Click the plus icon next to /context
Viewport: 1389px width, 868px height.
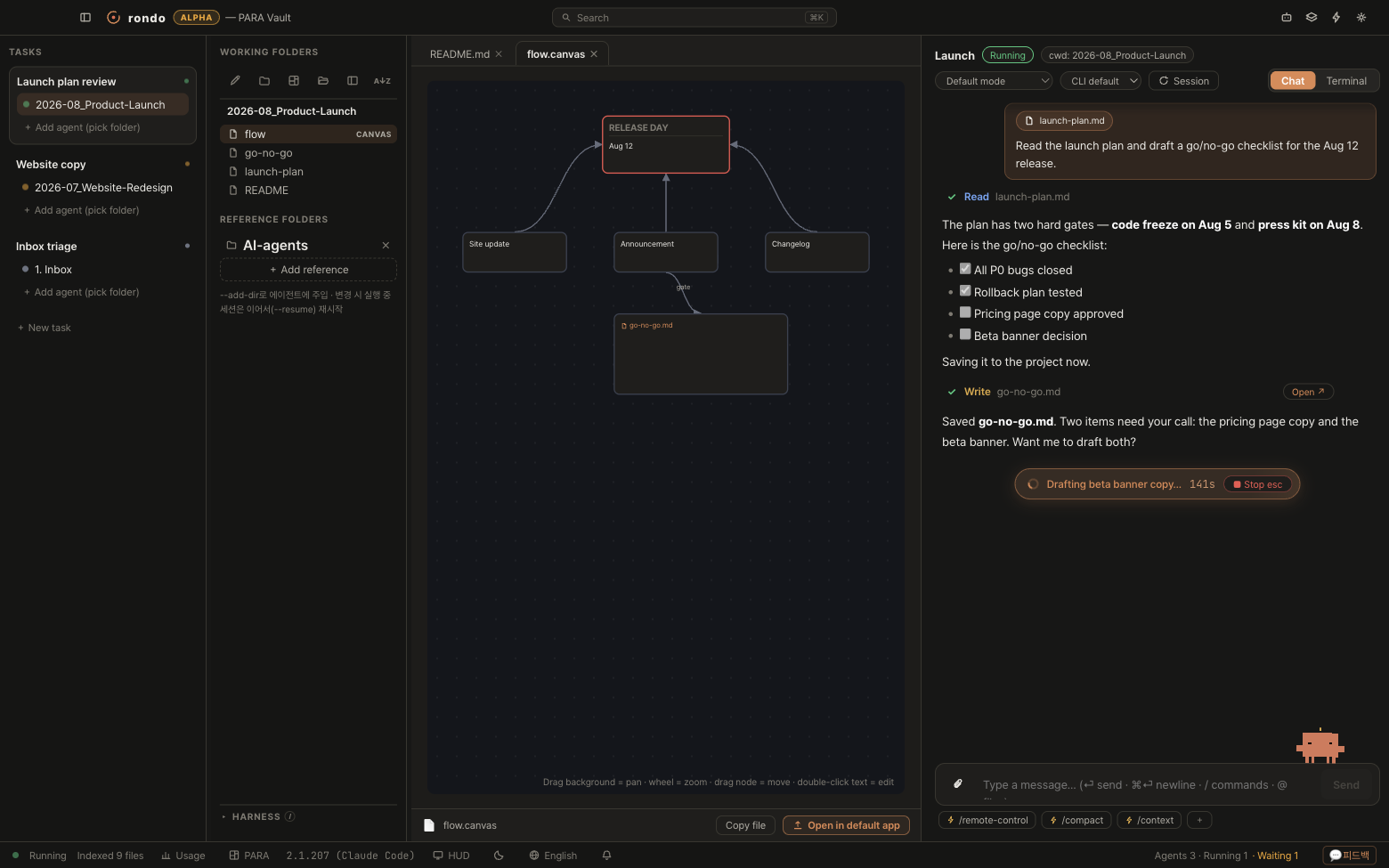[x=1199, y=820]
